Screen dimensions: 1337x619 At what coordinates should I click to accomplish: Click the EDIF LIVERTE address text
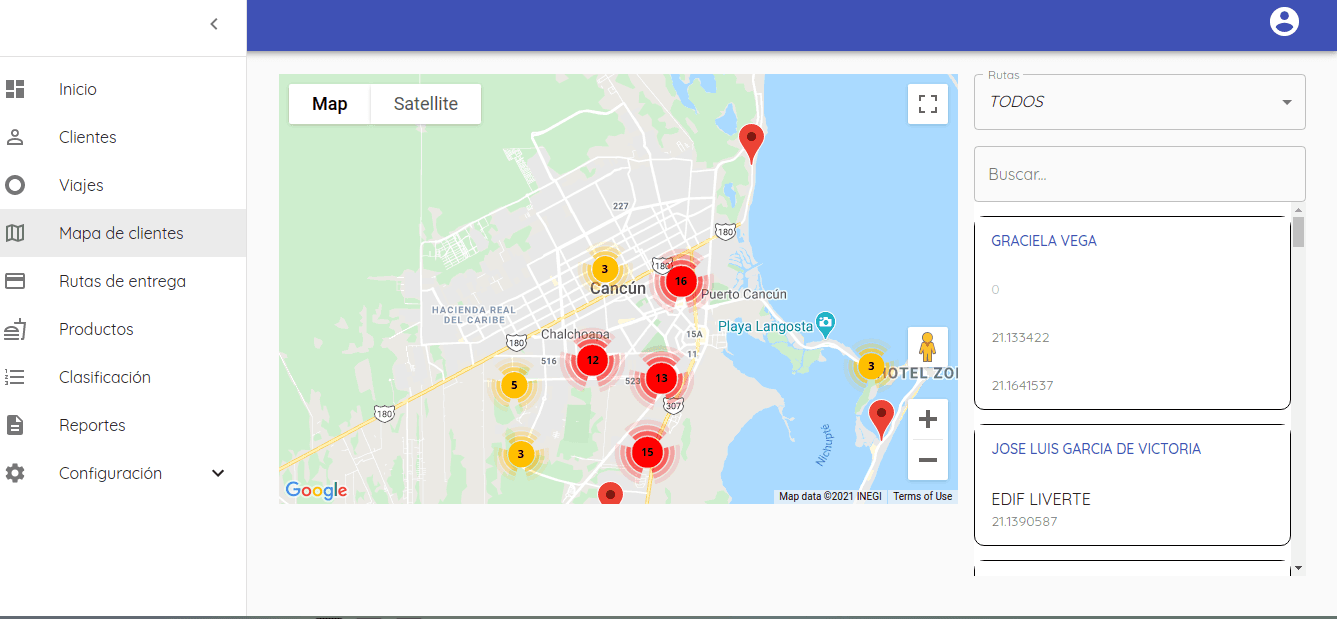click(1041, 499)
